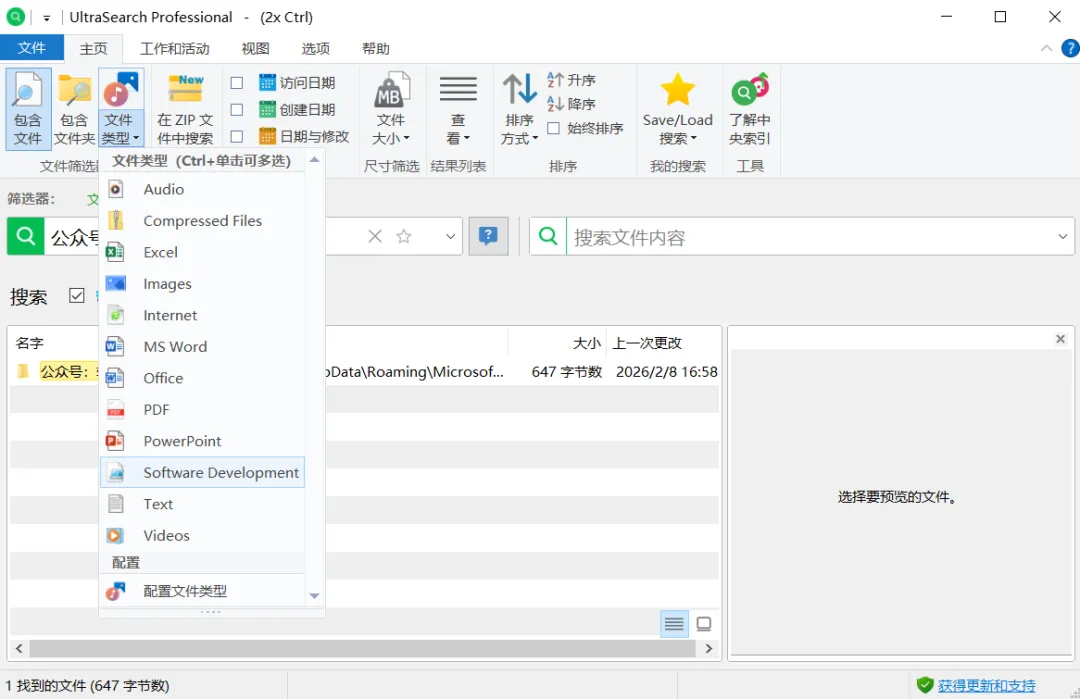1080x699 pixels.
Task: Click file type menu's scroll up arrow
Action: 315,160
